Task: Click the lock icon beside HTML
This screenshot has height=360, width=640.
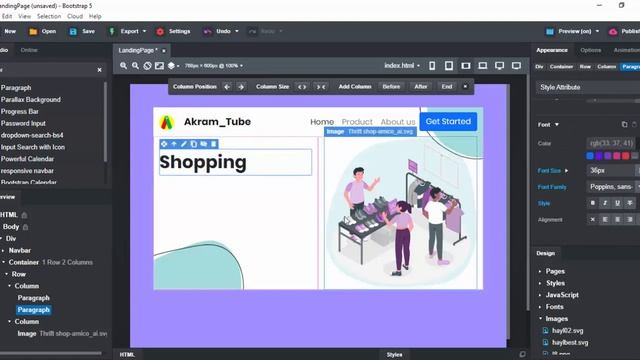Action: (24, 215)
